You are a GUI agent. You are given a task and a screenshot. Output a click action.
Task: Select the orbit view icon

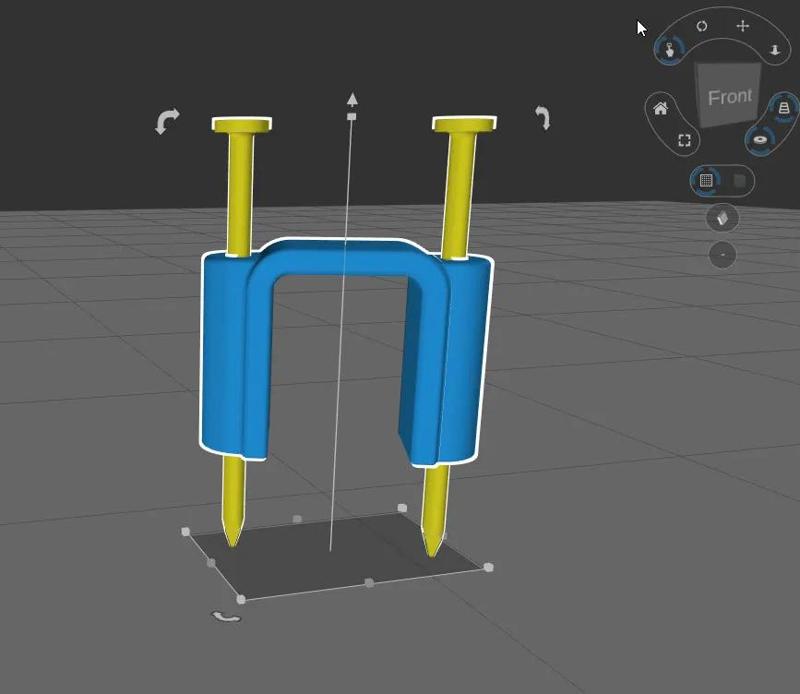click(702, 25)
